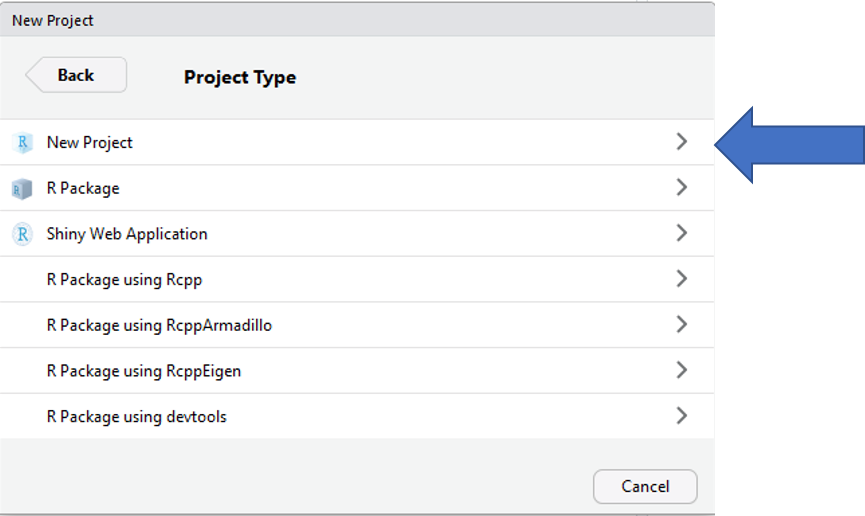Pick R Package using Rcpp
The width and height of the screenshot is (865, 516).
tap(357, 279)
